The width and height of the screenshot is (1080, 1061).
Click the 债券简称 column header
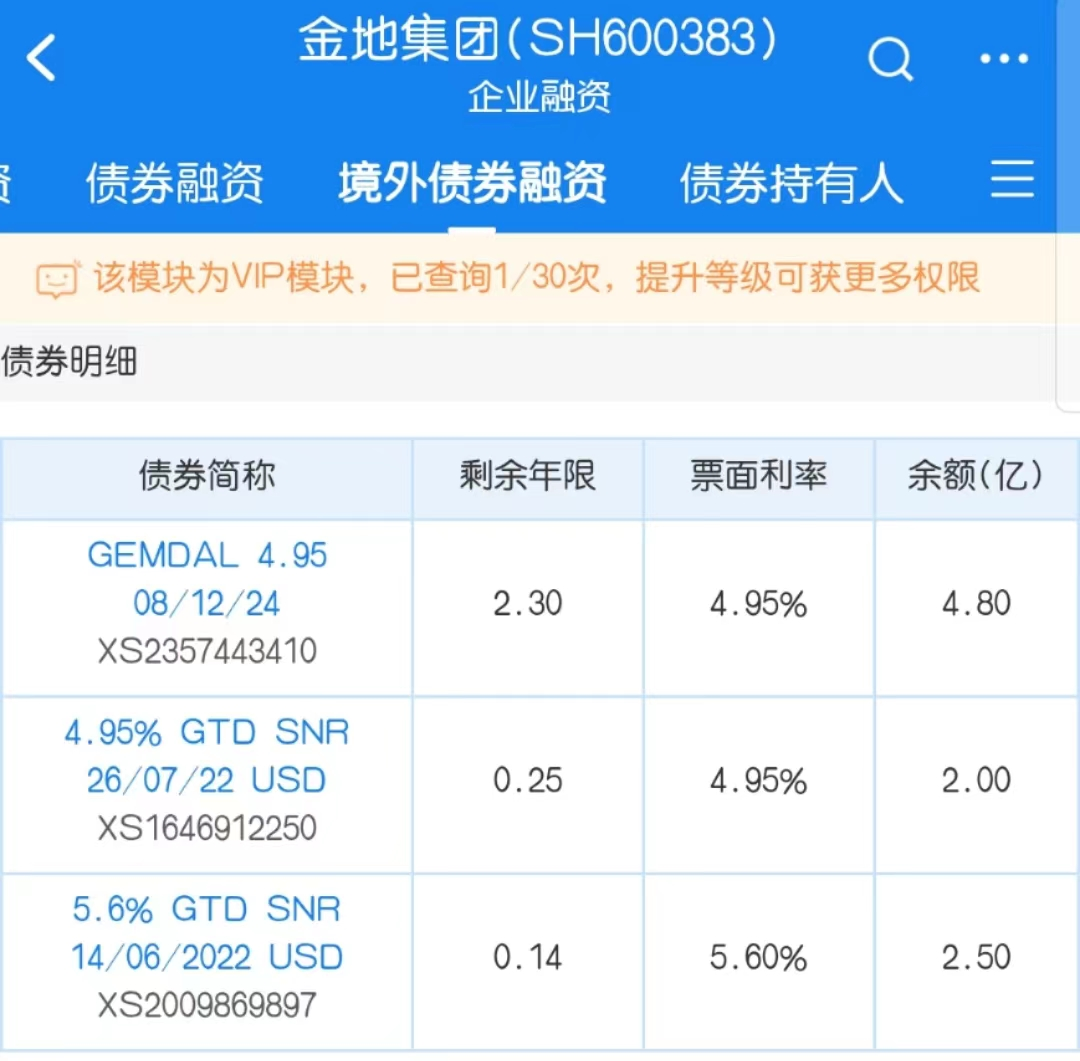coord(207,476)
